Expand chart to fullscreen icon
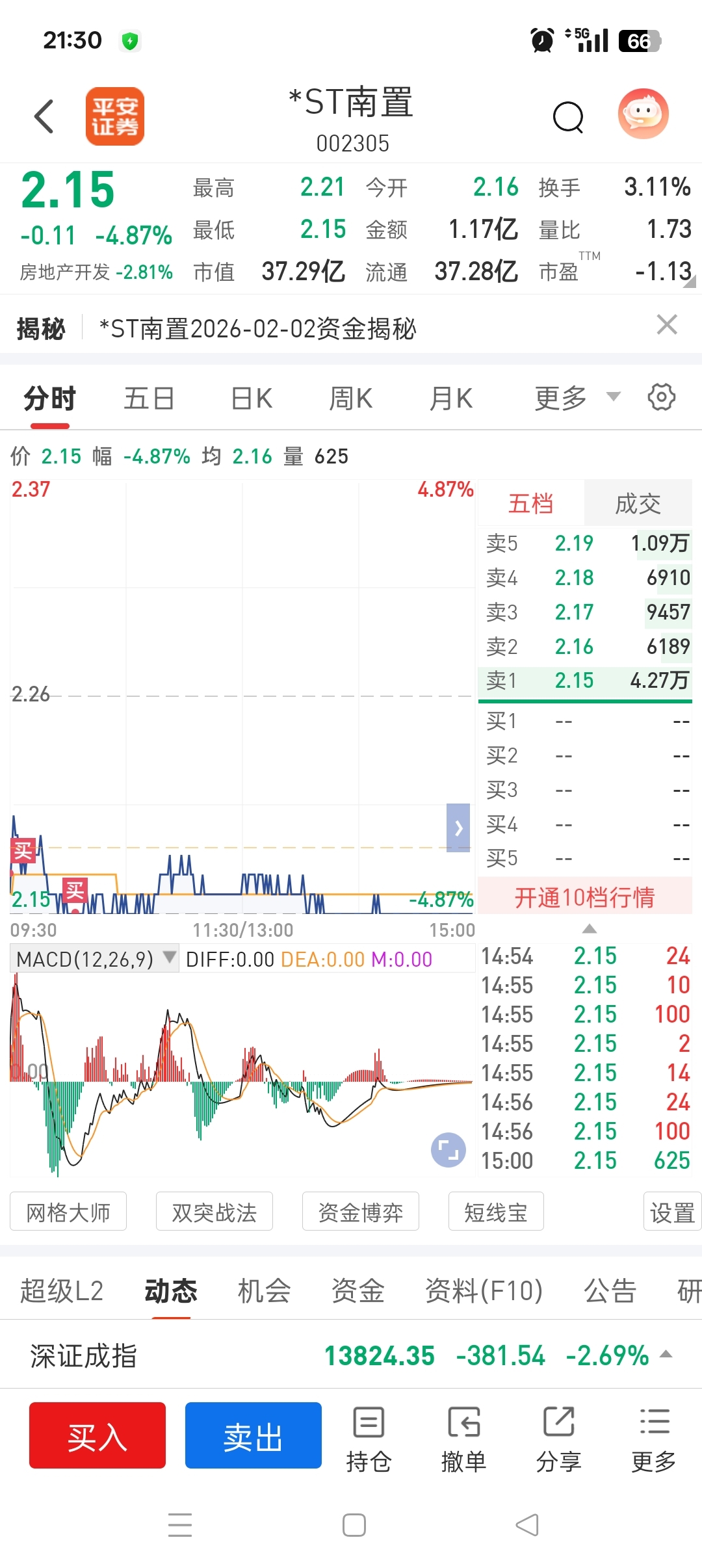702x1568 pixels. [x=448, y=1149]
